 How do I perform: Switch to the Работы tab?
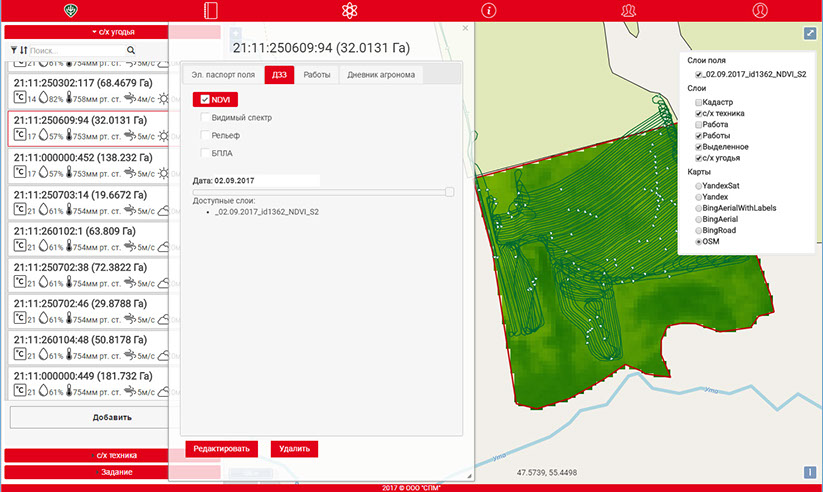(317, 75)
